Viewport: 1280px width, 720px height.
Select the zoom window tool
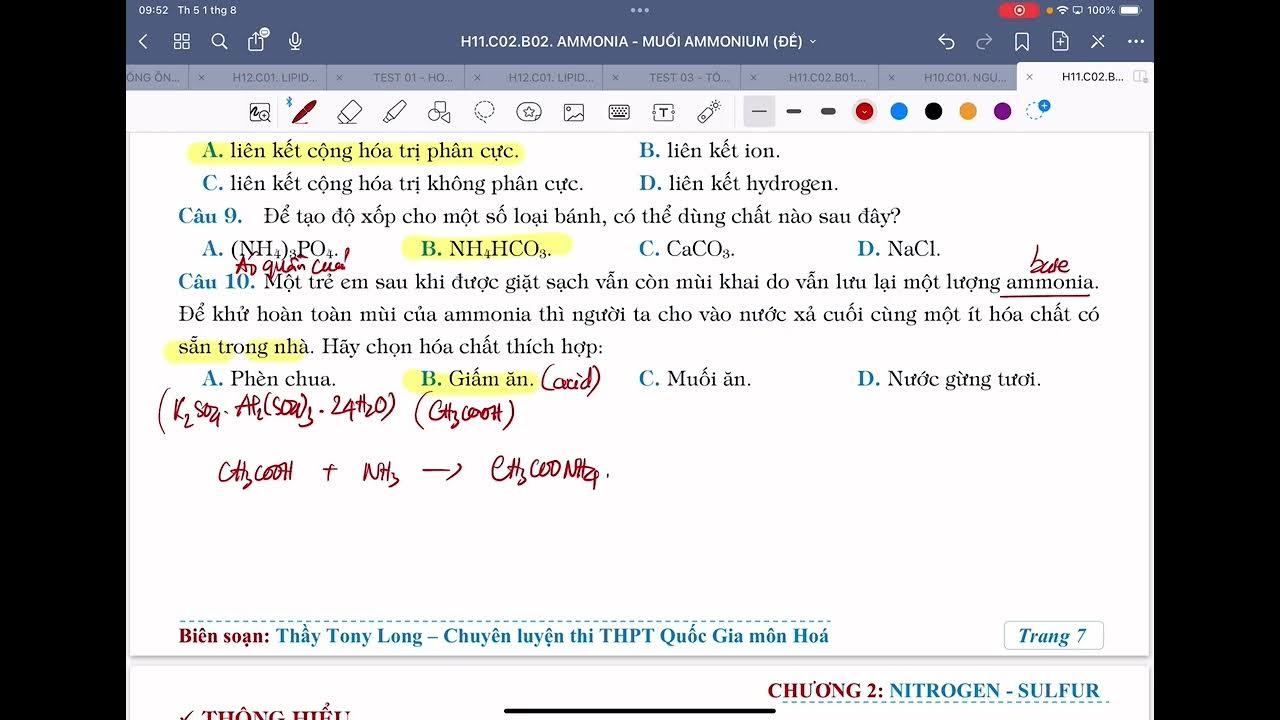pos(260,112)
